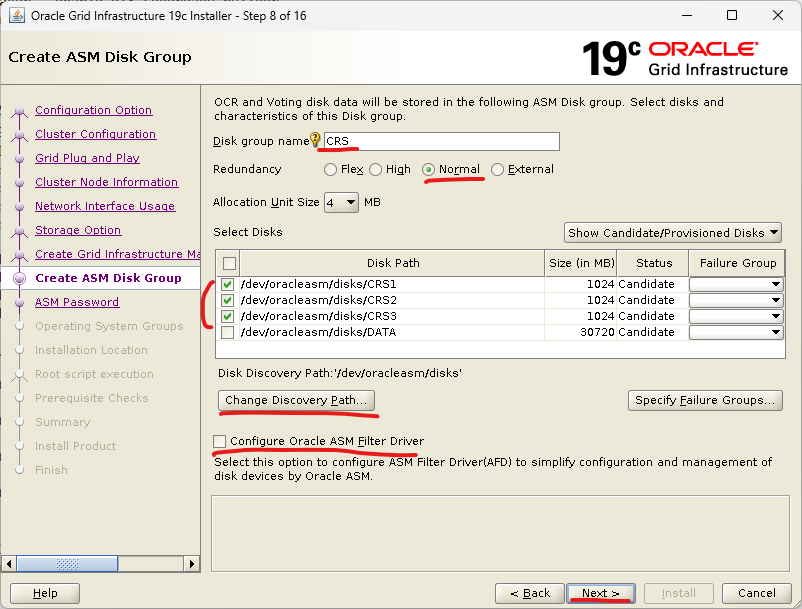The width and height of the screenshot is (802, 609).
Task: Click the message text area at bottom
Action: click(500, 533)
